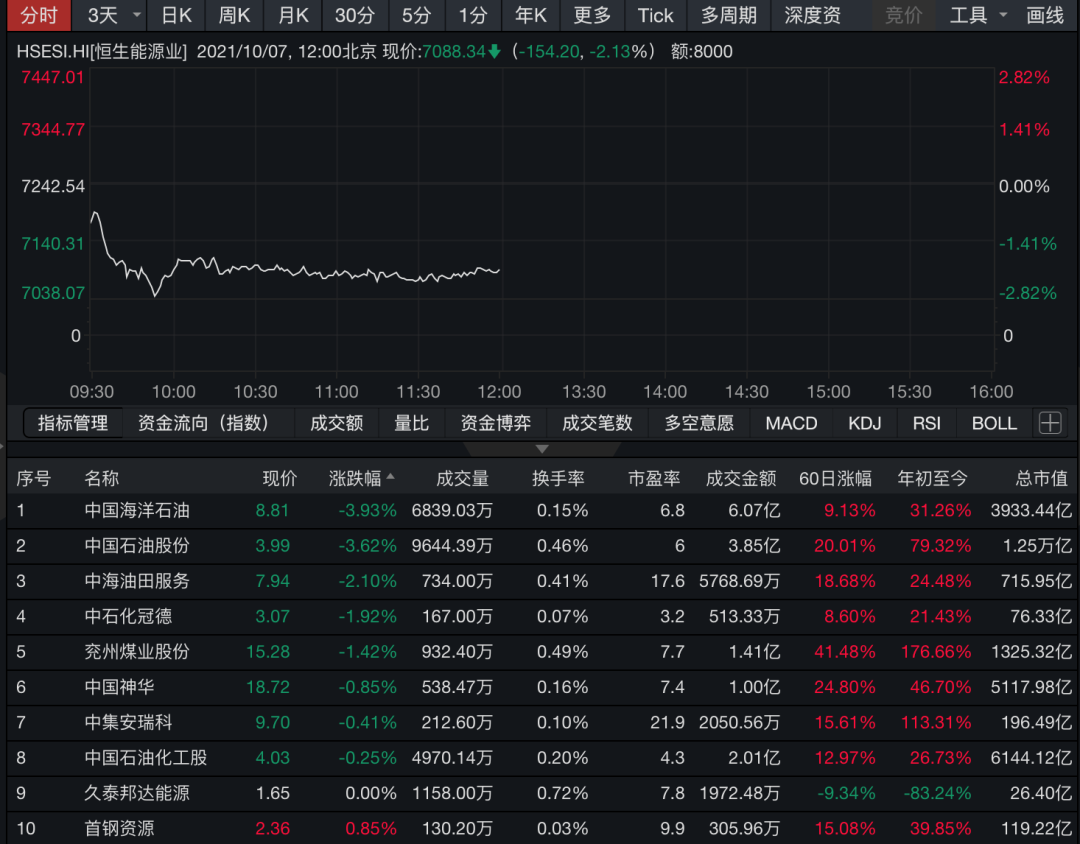1080x844 pixels.
Task: Open the 深度资 tab
Action: (x=813, y=15)
